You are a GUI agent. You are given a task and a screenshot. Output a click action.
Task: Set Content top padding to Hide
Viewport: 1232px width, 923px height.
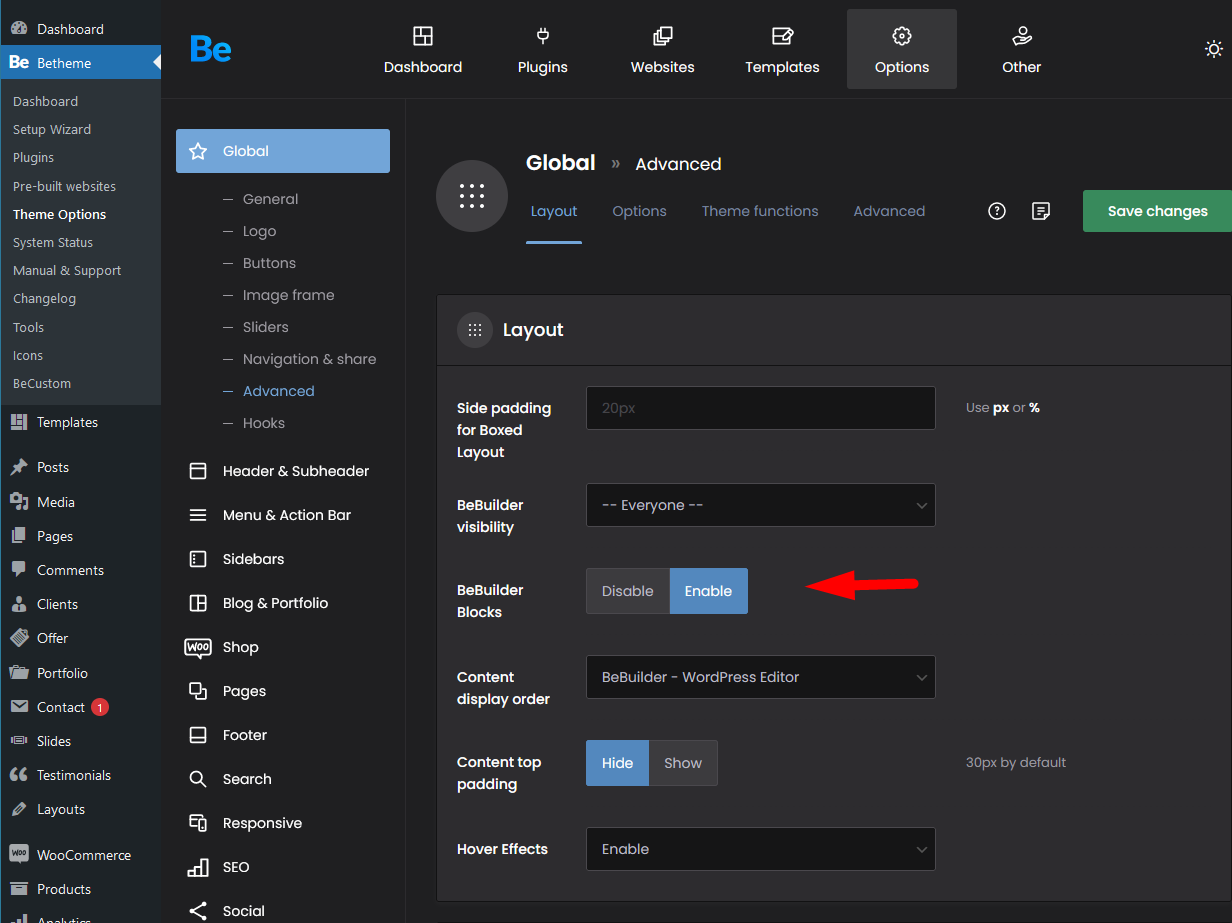pos(618,763)
